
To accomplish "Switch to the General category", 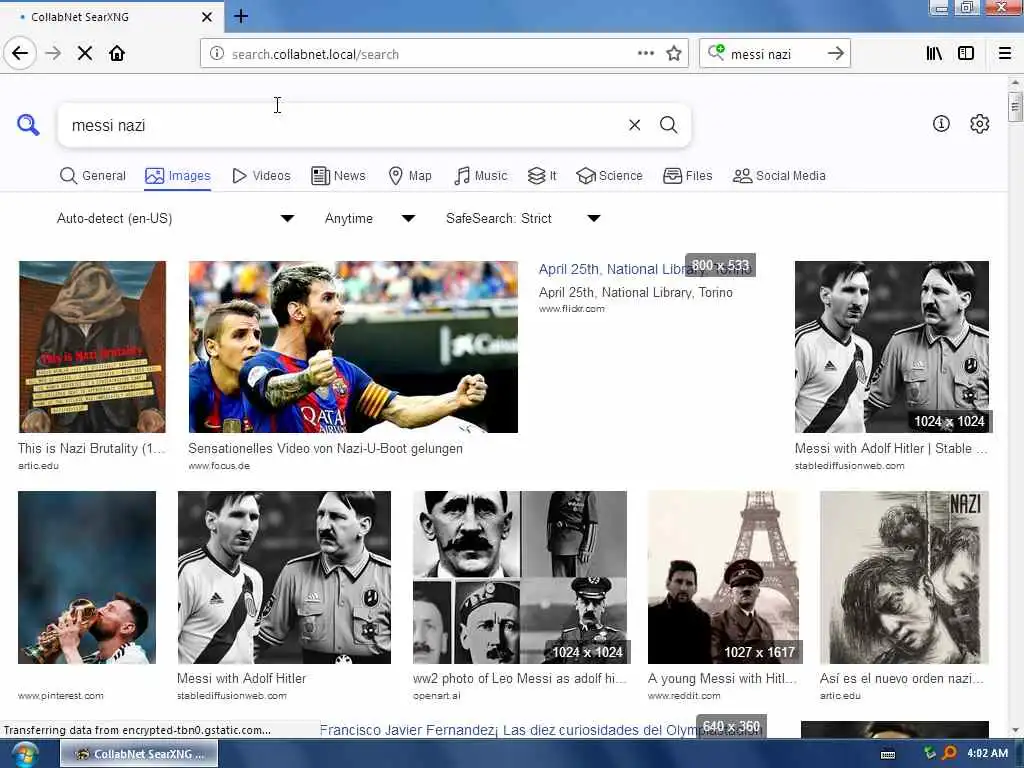I will click(x=93, y=176).
